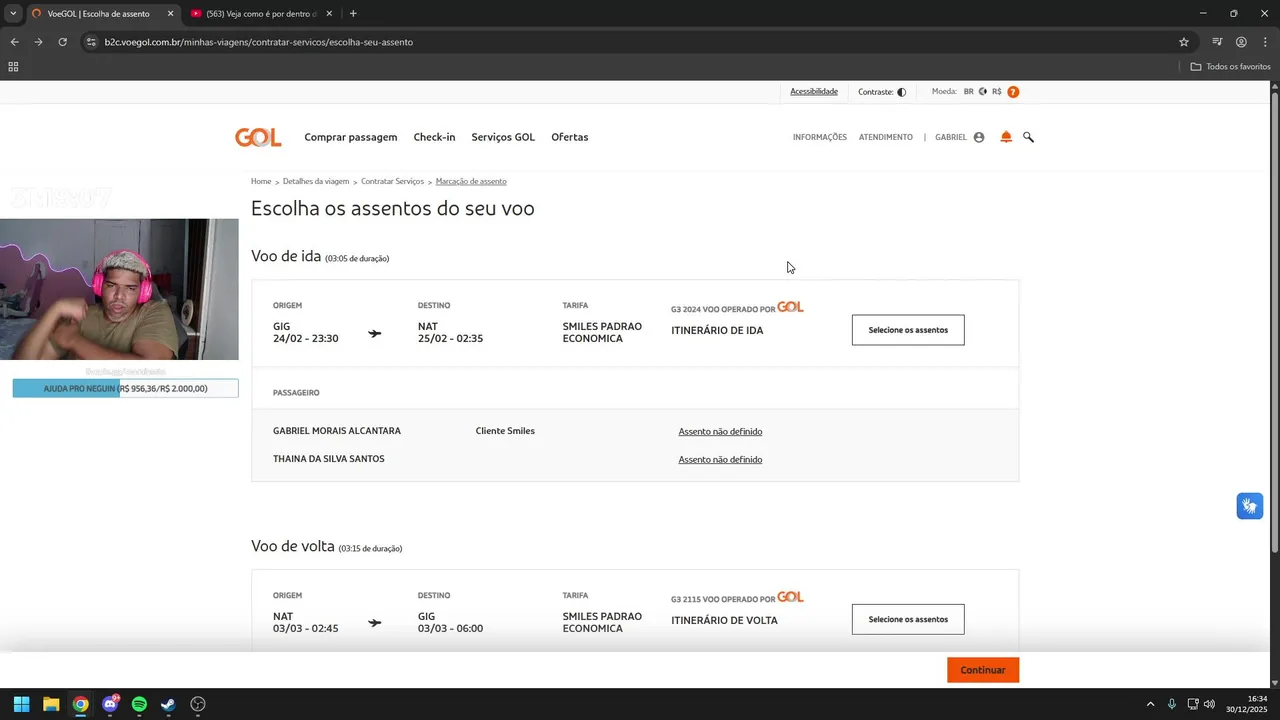
Task: Show hidden tray icons chevron
Action: 1150,704
